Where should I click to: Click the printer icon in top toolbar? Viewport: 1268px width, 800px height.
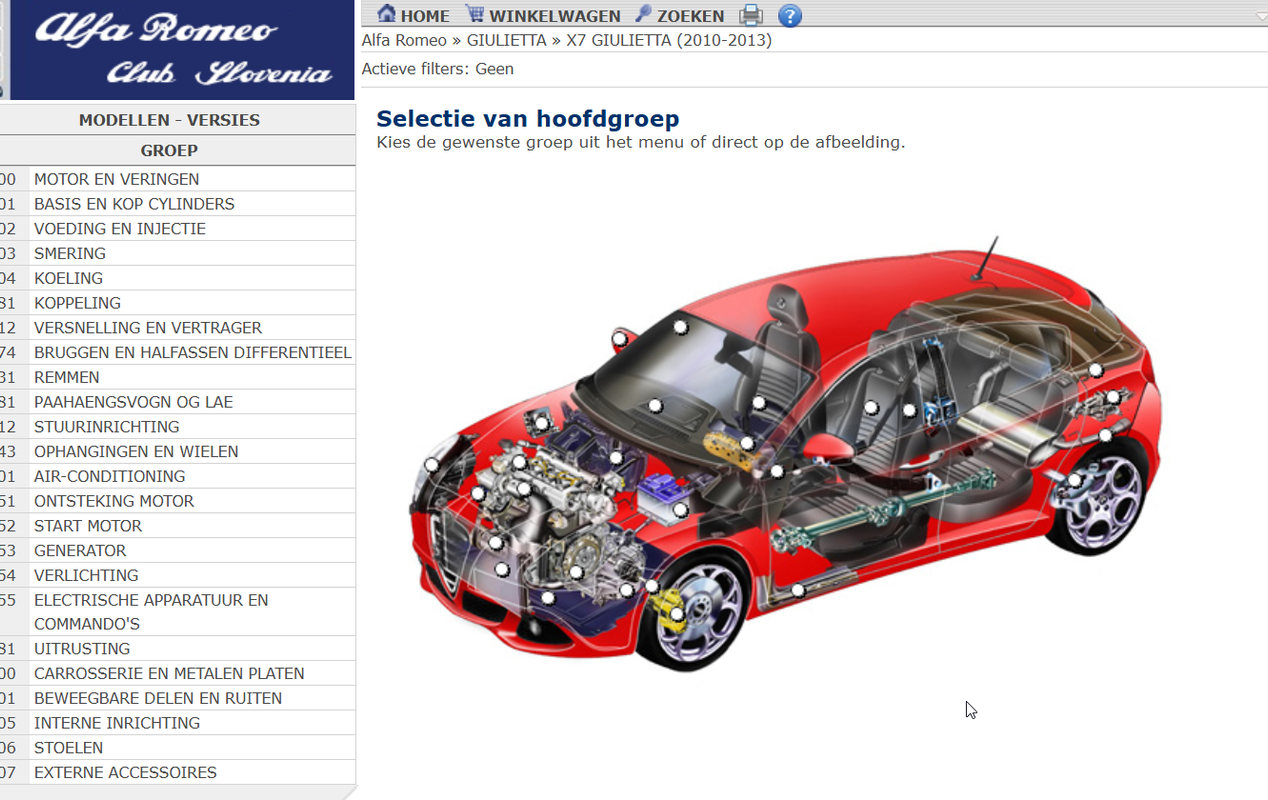click(751, 15)
